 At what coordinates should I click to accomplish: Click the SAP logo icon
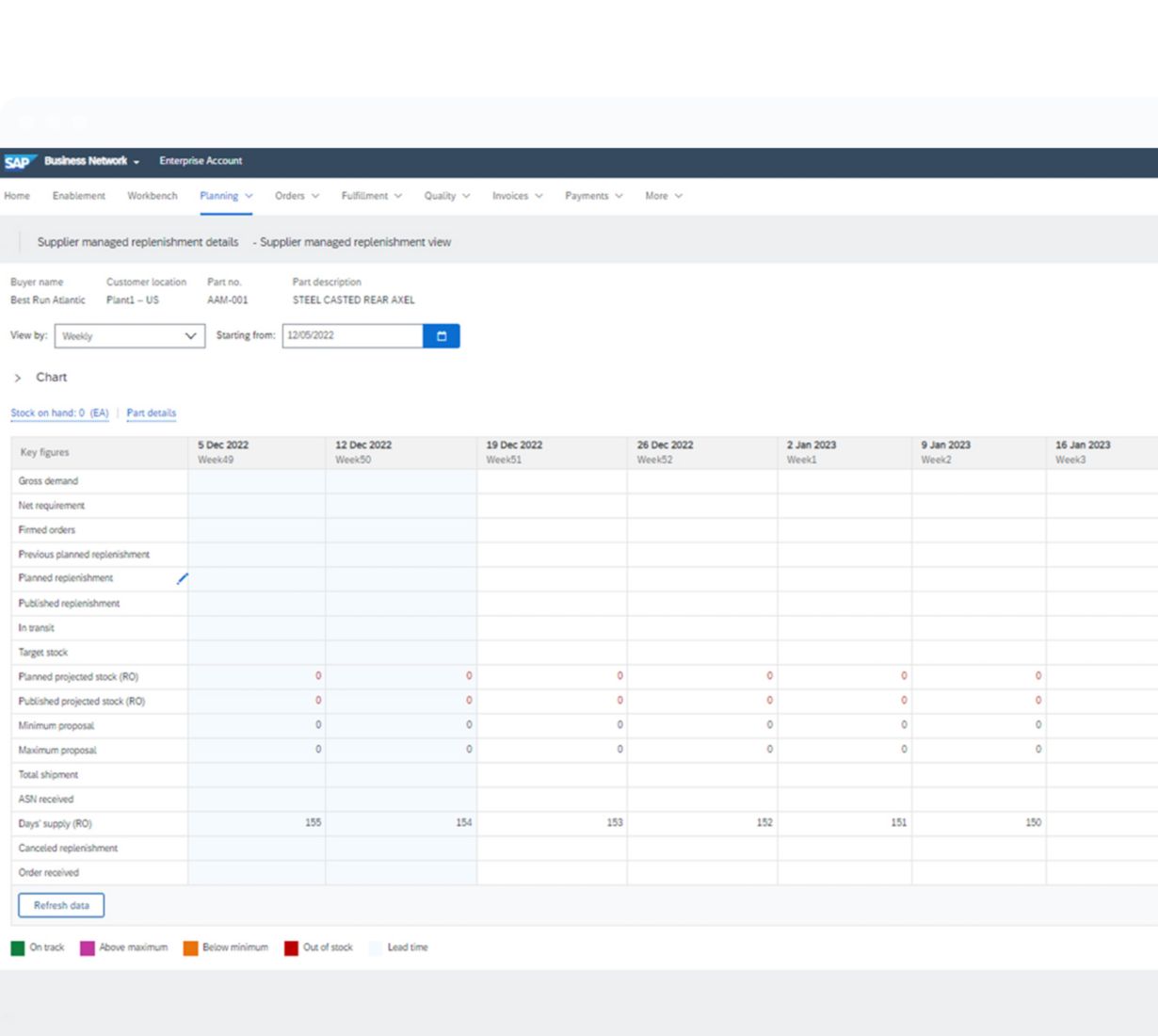pyautogui.click(x=19, y=162)
